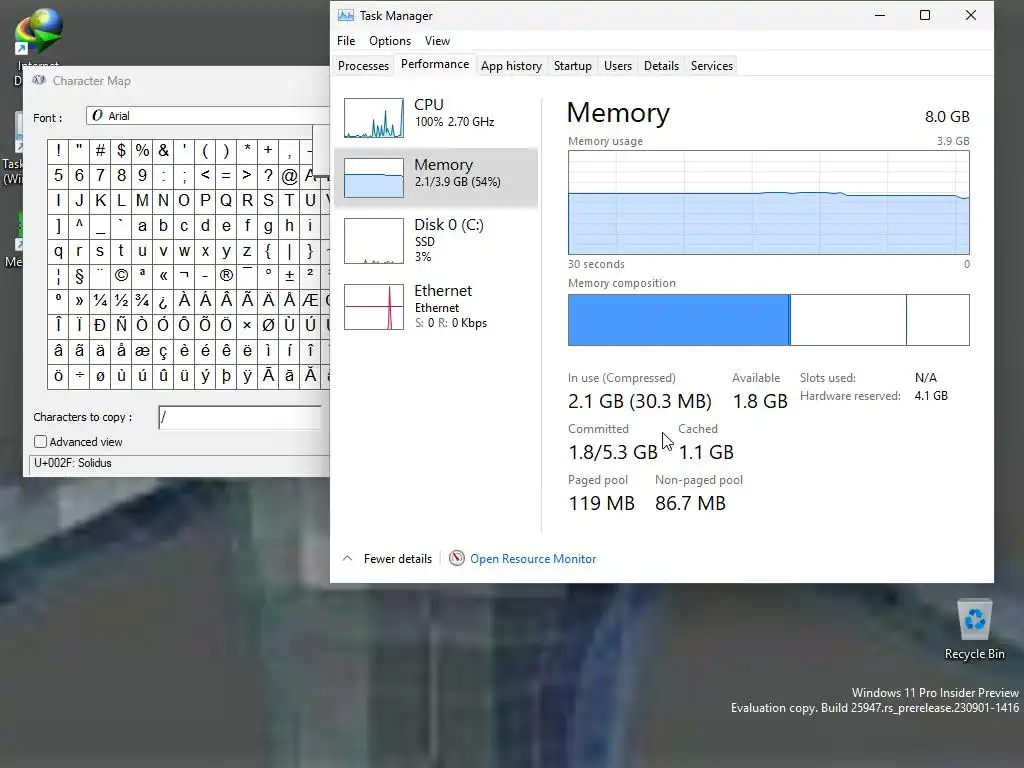
Task: Switch to the Users tab
Action: coord(618,66)
